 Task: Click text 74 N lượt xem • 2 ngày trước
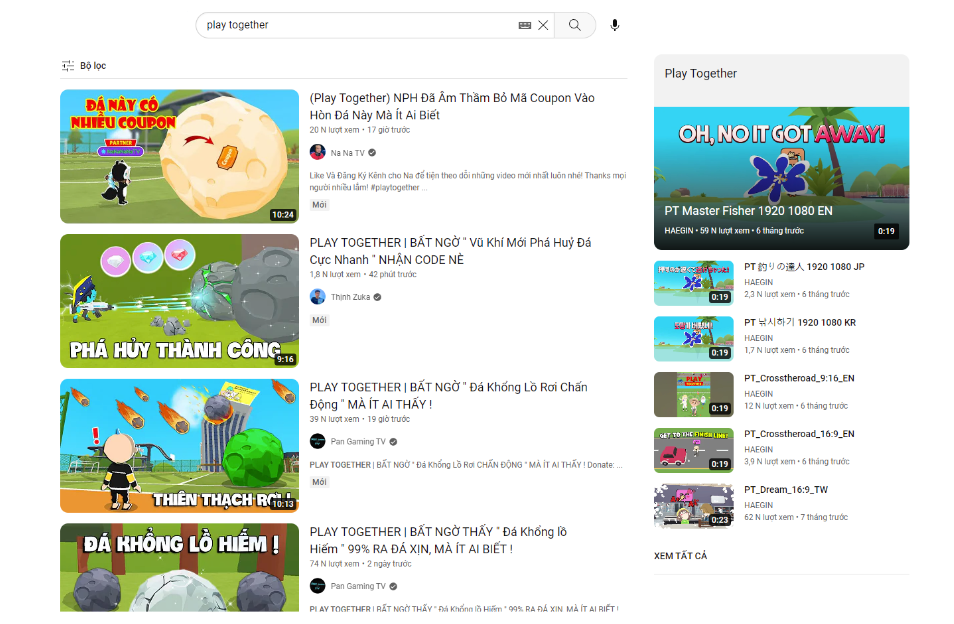point(360,564)
